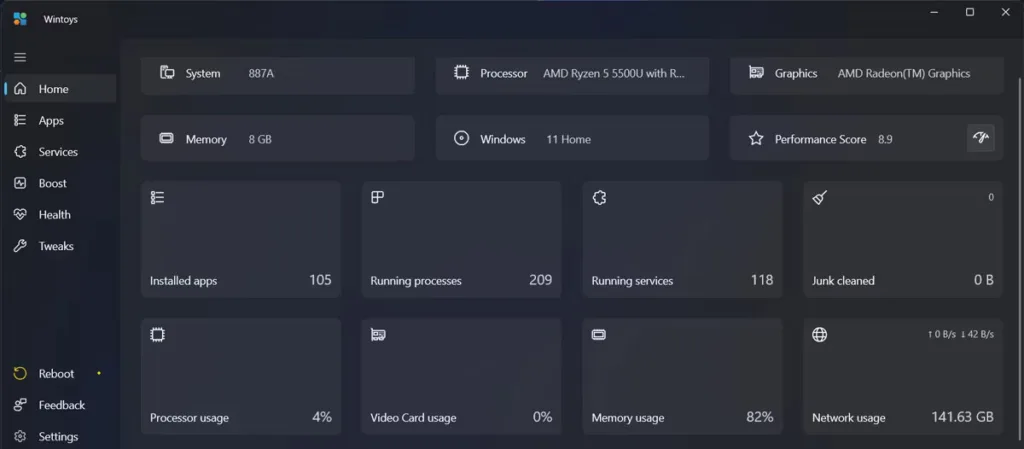
Task: Click the Installed apps label
Action: [x=184, y=281]
